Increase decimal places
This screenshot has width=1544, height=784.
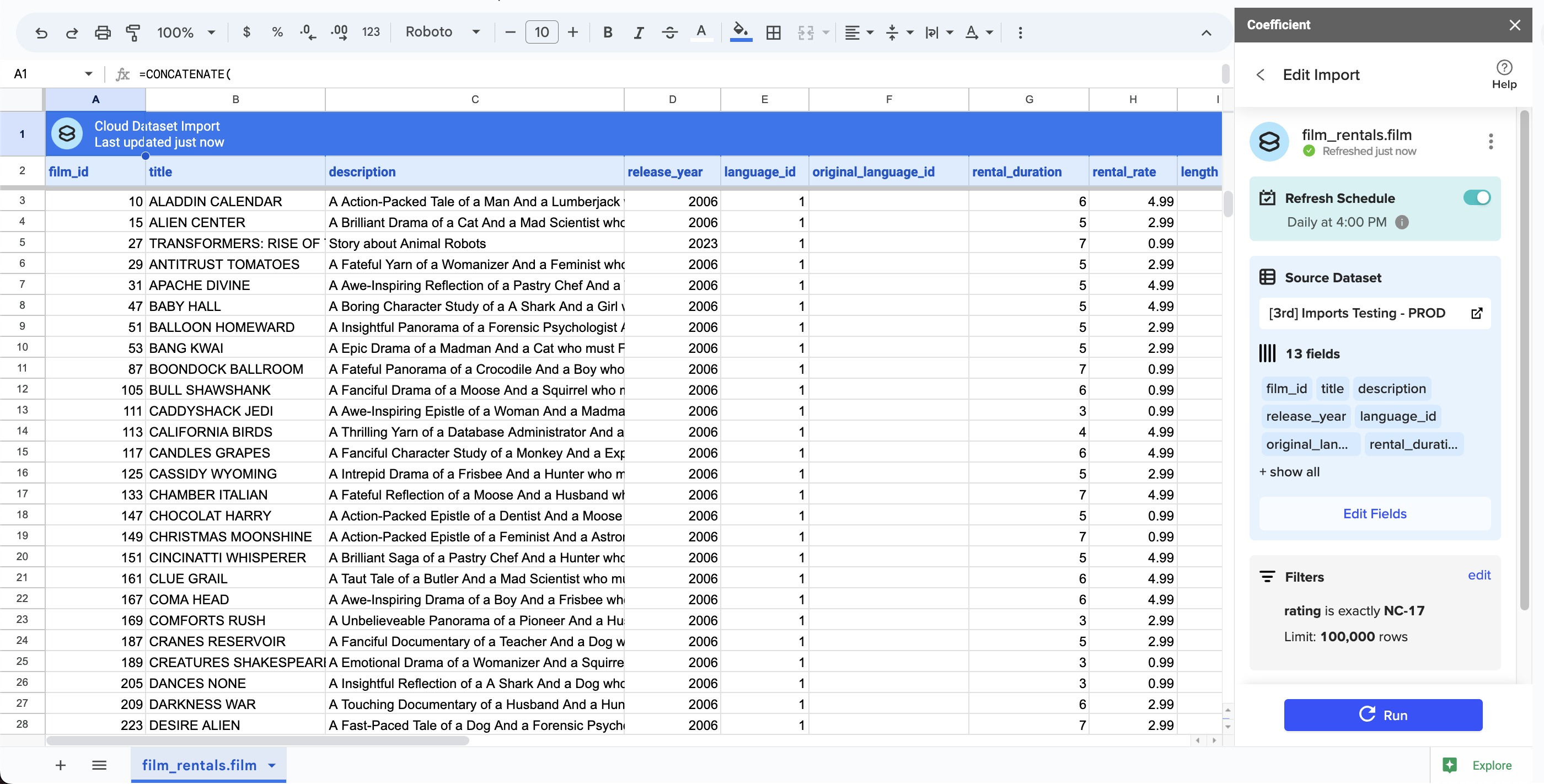coord(339,32)
